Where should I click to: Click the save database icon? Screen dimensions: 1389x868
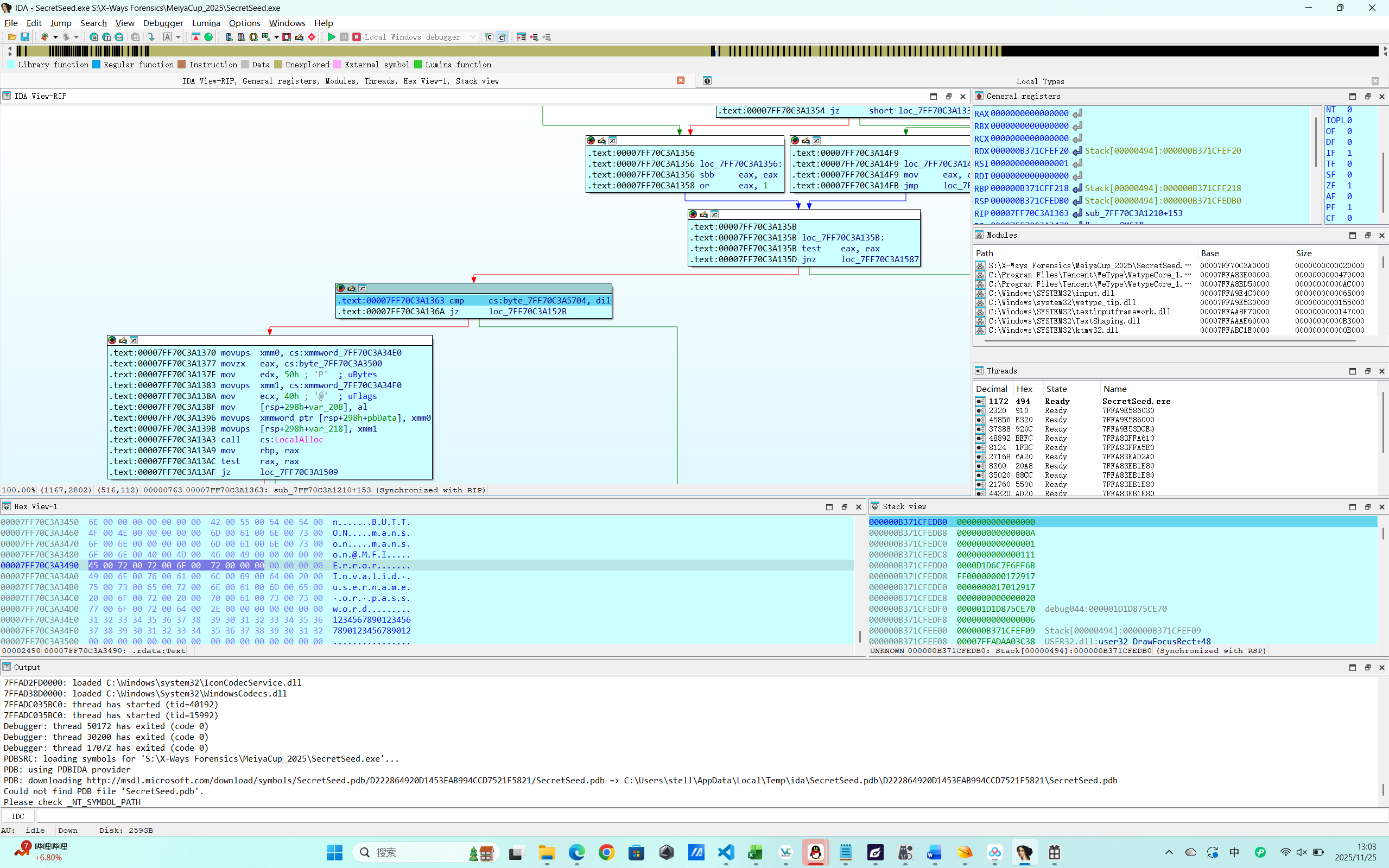[24, 37]
